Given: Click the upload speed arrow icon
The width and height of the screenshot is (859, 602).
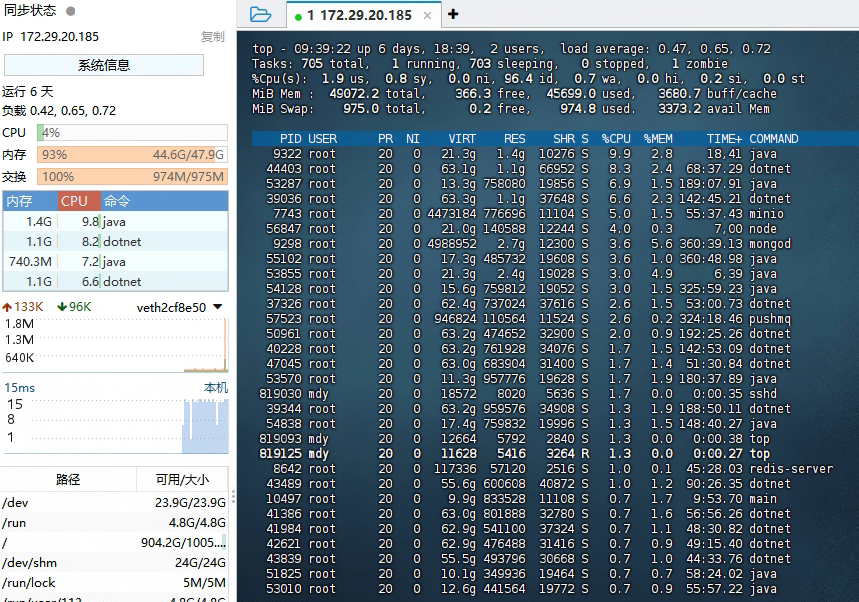Looking at the screenshot, I should 8,307.
